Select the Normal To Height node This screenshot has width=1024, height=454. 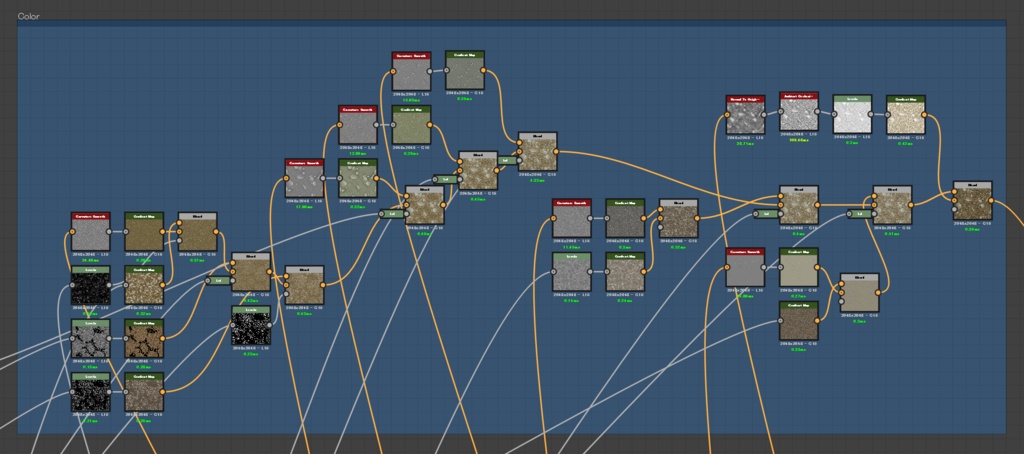745,114
